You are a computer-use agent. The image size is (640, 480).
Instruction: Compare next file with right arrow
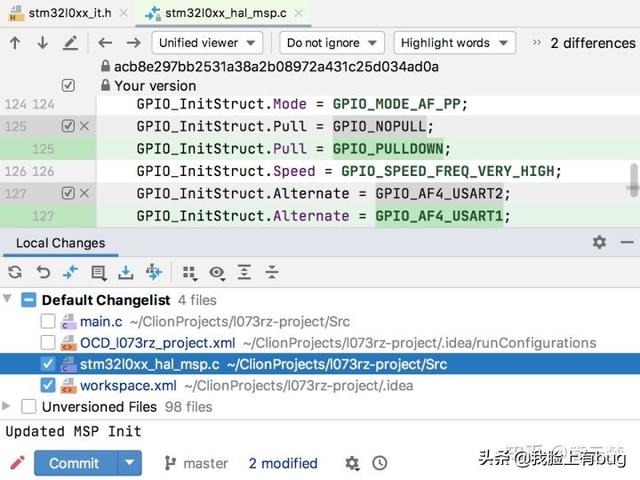(133, 42)
